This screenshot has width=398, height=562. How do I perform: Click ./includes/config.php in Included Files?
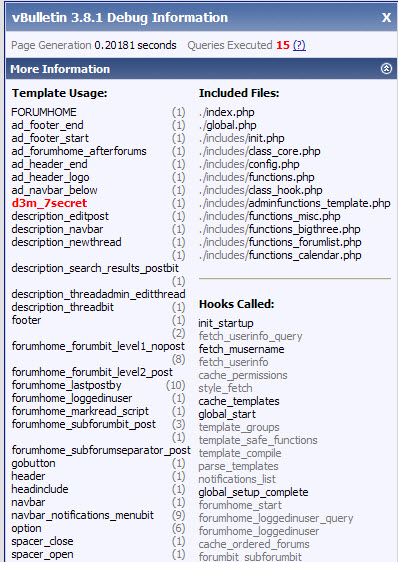(249, 164)
